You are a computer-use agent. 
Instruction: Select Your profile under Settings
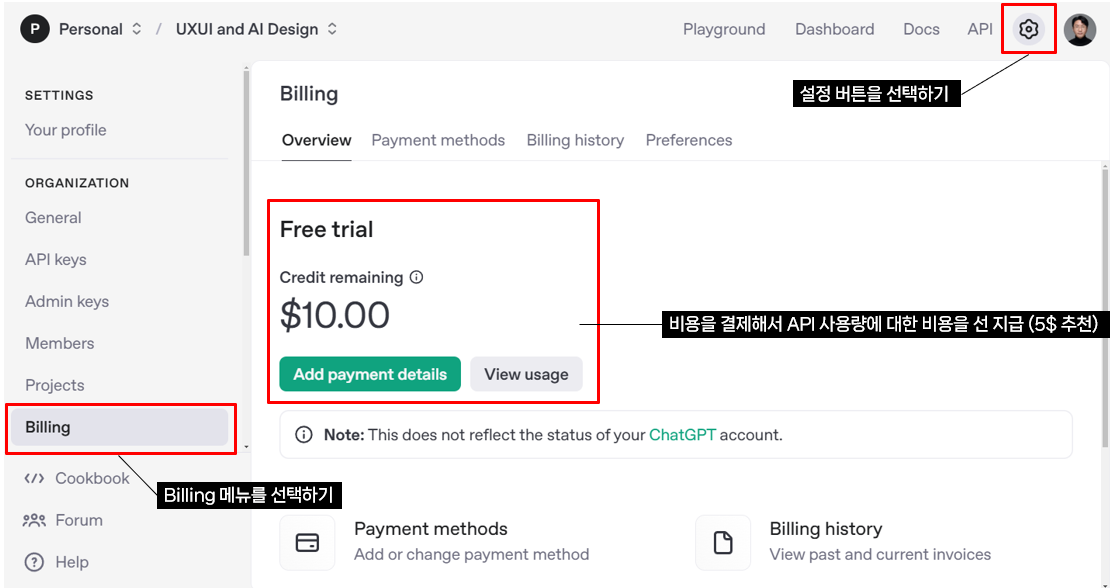[x=66, y=130]
